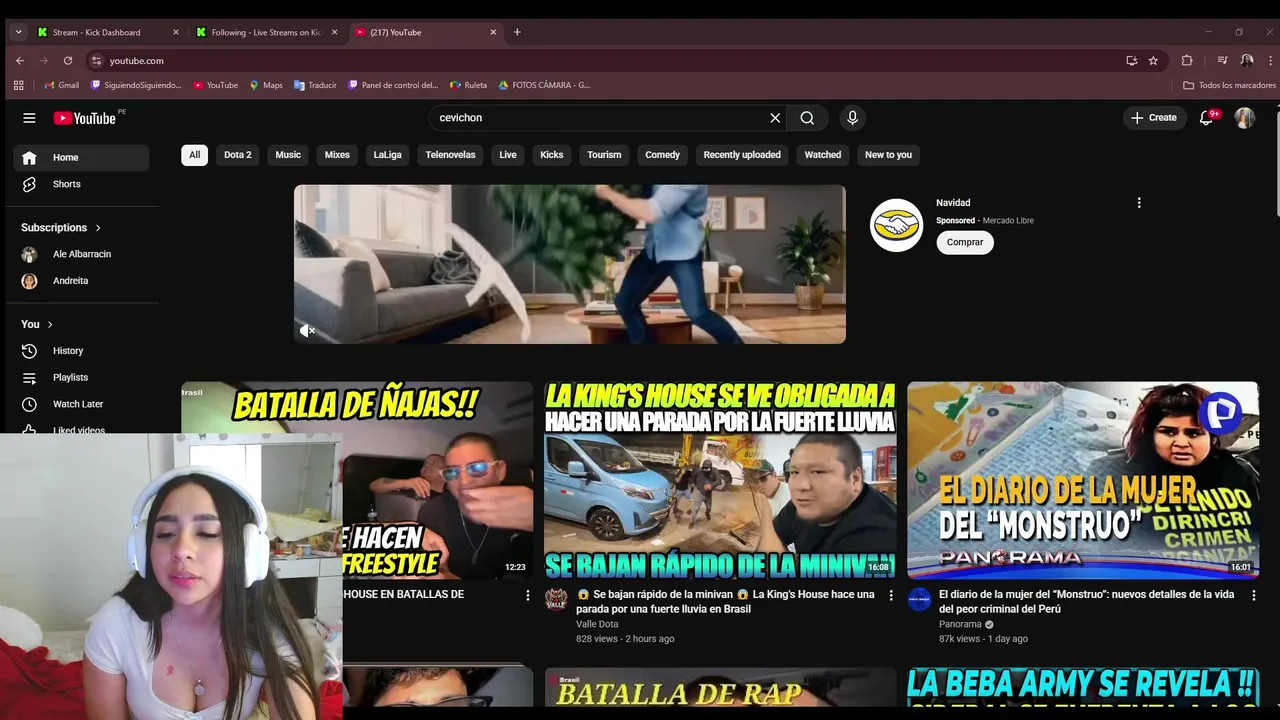The width and height of the screenshot is (1280, 720).
Task: Open options menu for the Batallas de video
Action: coord(528,595)
